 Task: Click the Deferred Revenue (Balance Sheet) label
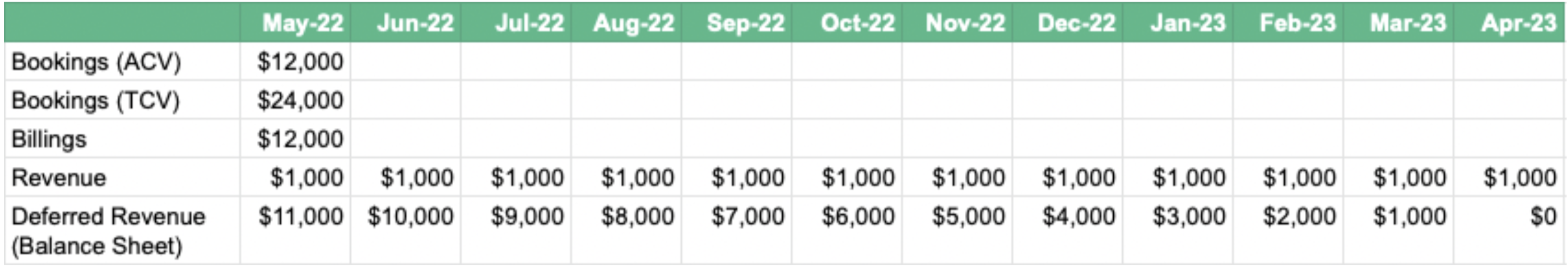[109, 231]
